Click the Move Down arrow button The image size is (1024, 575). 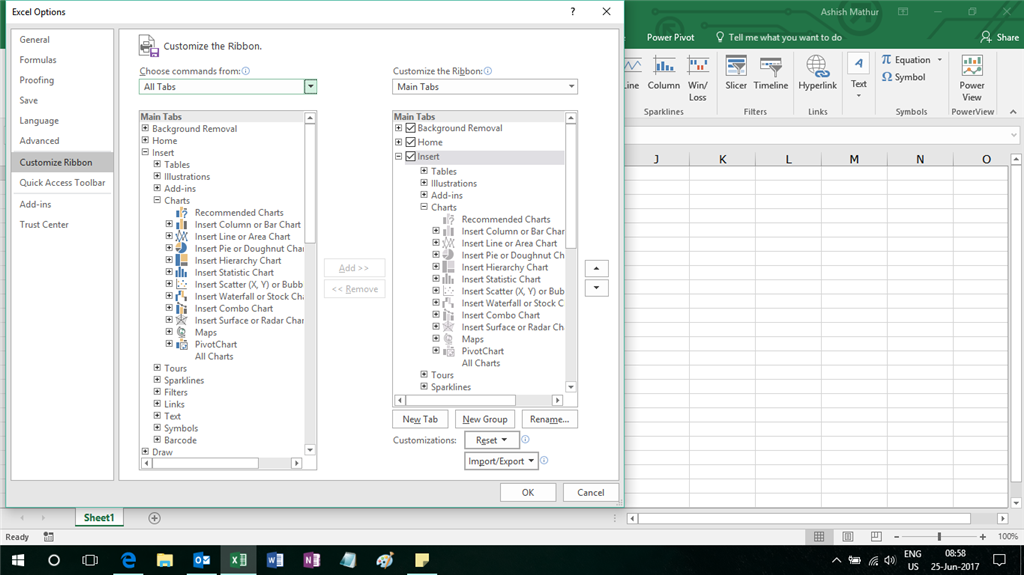pyautogui.click(x=596, y=288)
